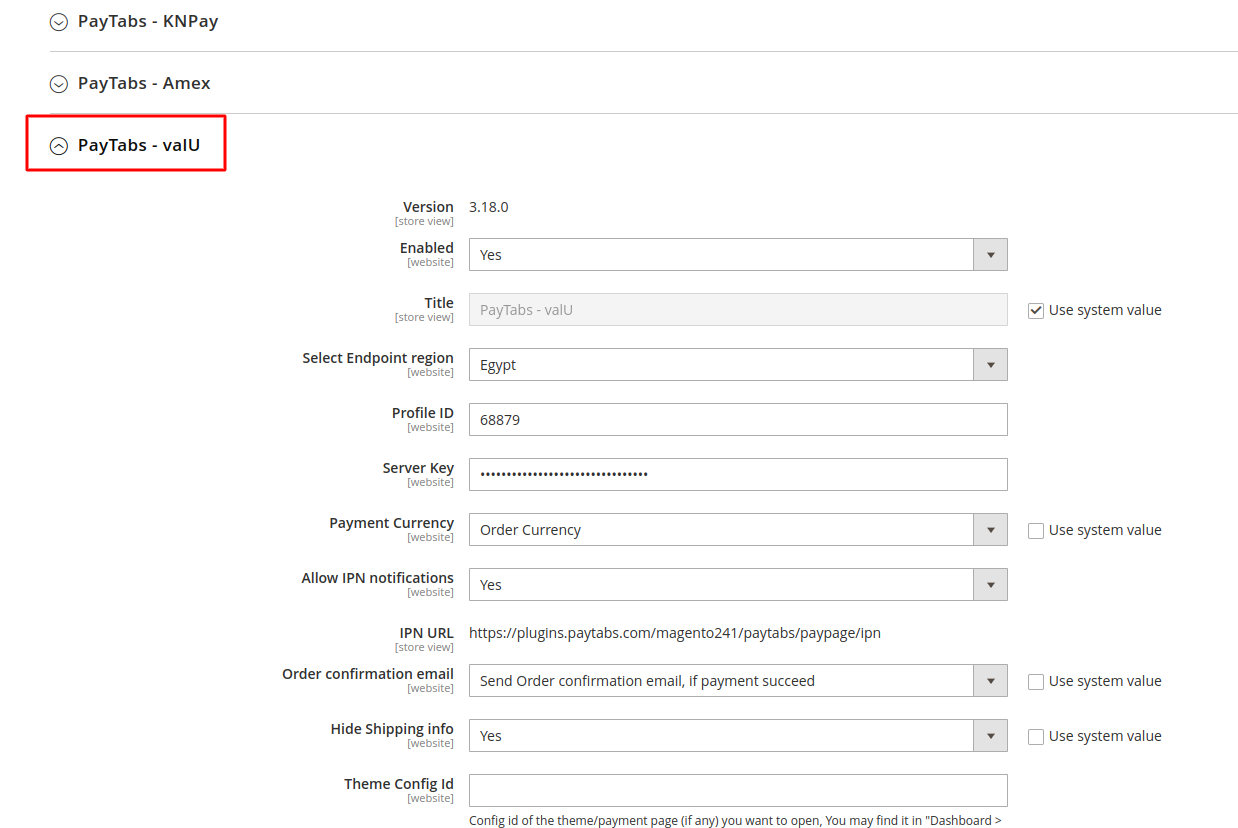The height and width of the screenshot is (828, 1238).
Task: Click the Hide Shipping info label
Action: click(x=392, y=729)
